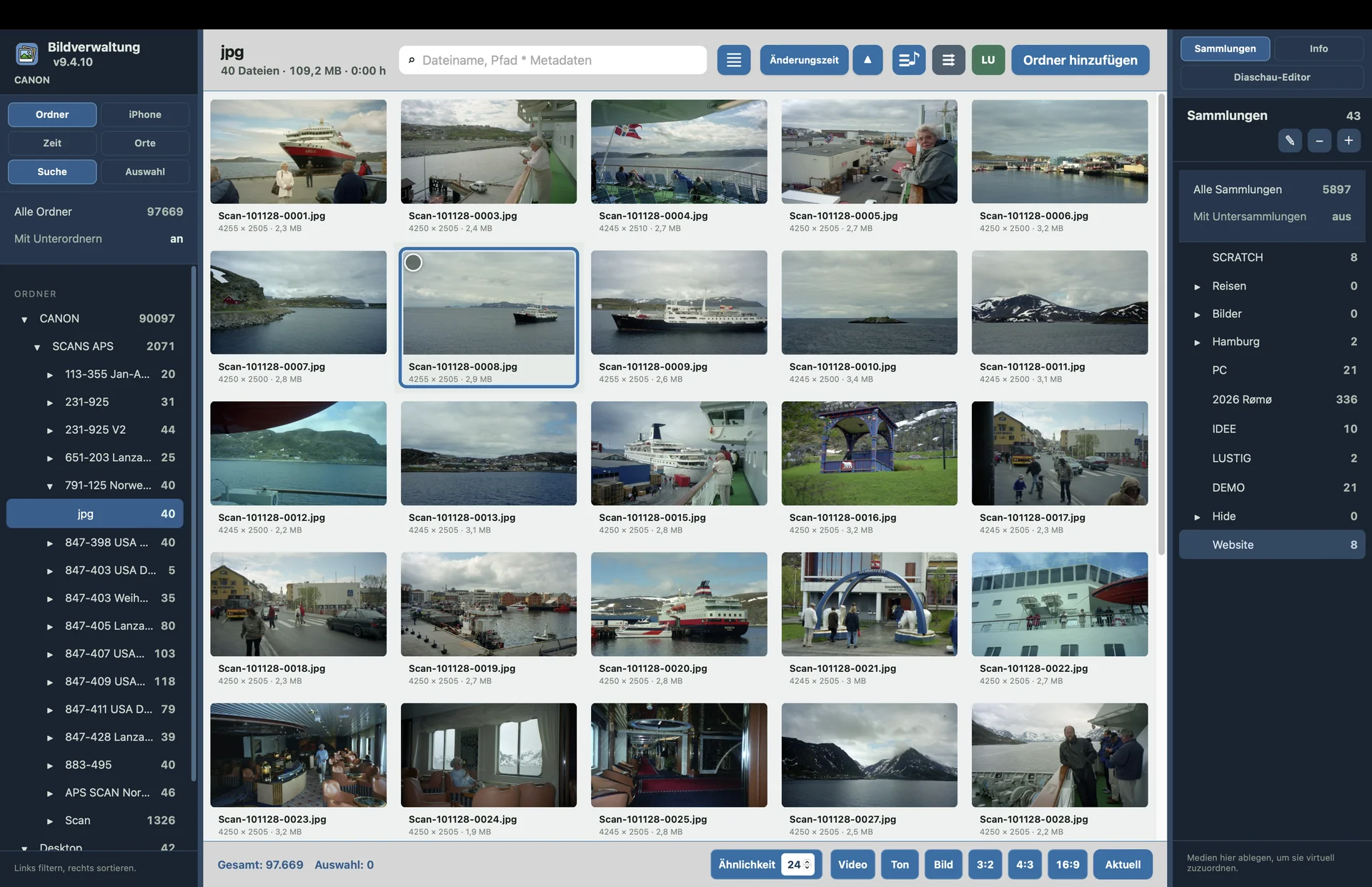Toggle the Video filter
This screenshot has width=1372, height=887.
tap(852, 864)
